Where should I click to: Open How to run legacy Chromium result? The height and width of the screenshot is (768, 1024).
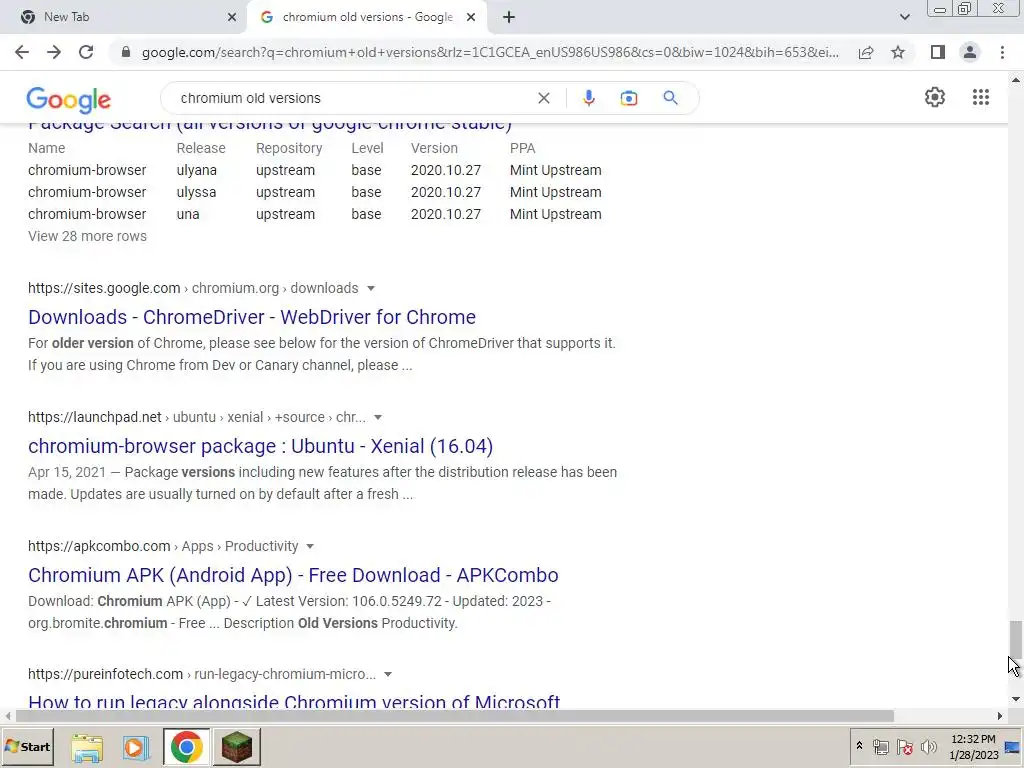pyautogui.click(x=294, y=701)
